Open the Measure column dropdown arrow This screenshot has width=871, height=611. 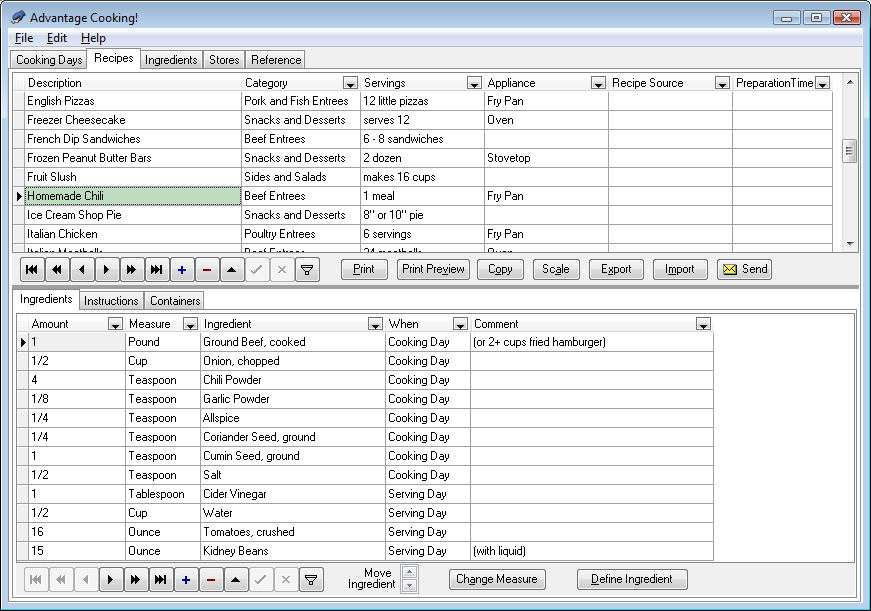190,324
